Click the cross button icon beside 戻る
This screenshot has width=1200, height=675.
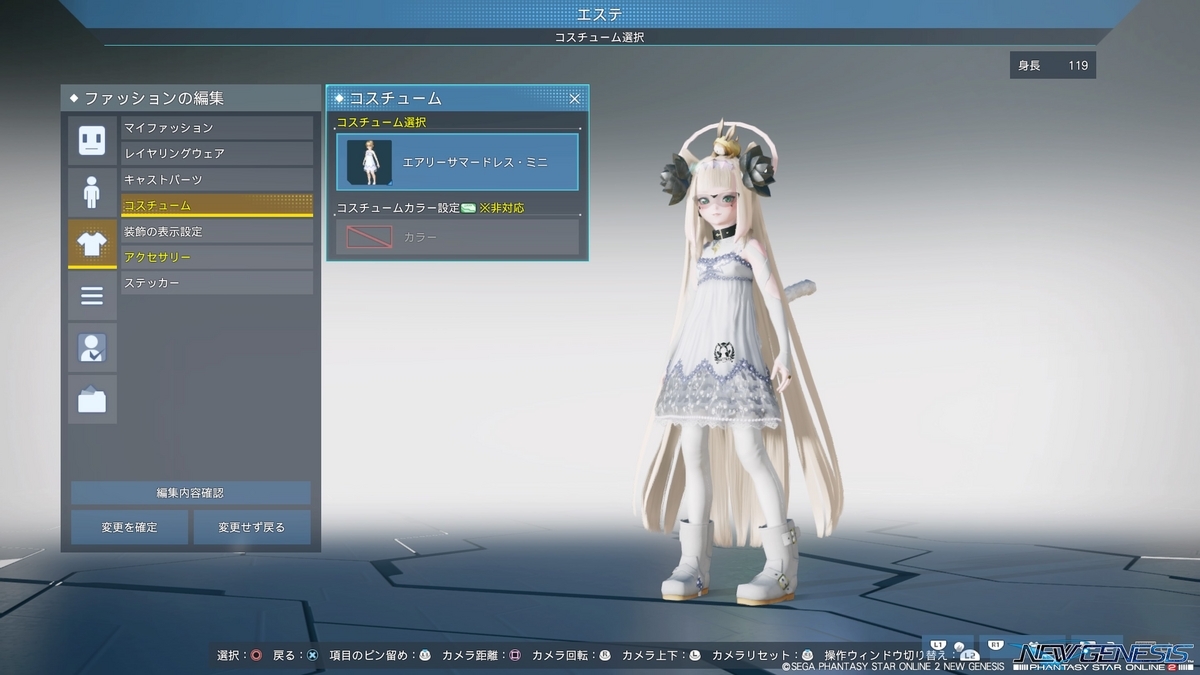(312, 656)
